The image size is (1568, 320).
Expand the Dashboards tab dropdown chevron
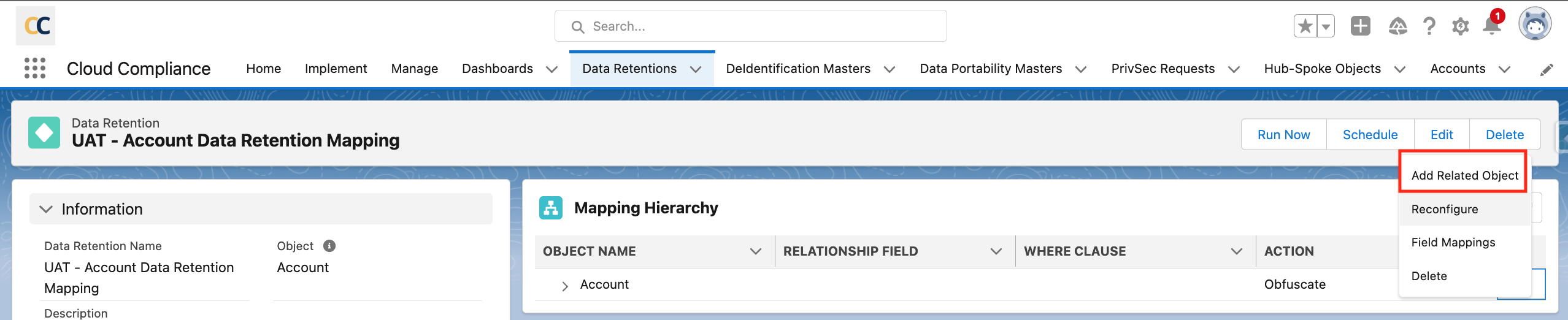coord(551,69)
